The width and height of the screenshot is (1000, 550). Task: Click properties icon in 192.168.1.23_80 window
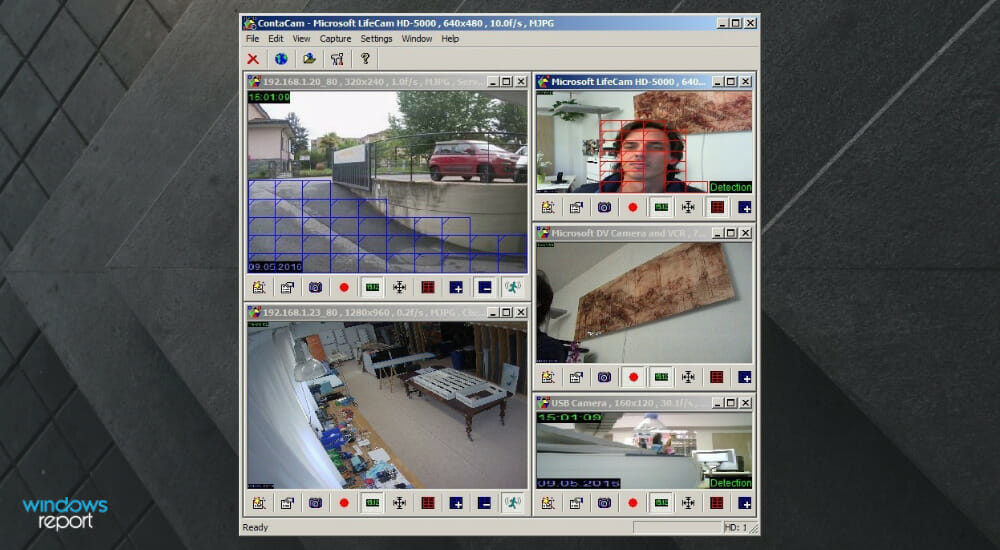pyautogui.click(x=288, y=503)
